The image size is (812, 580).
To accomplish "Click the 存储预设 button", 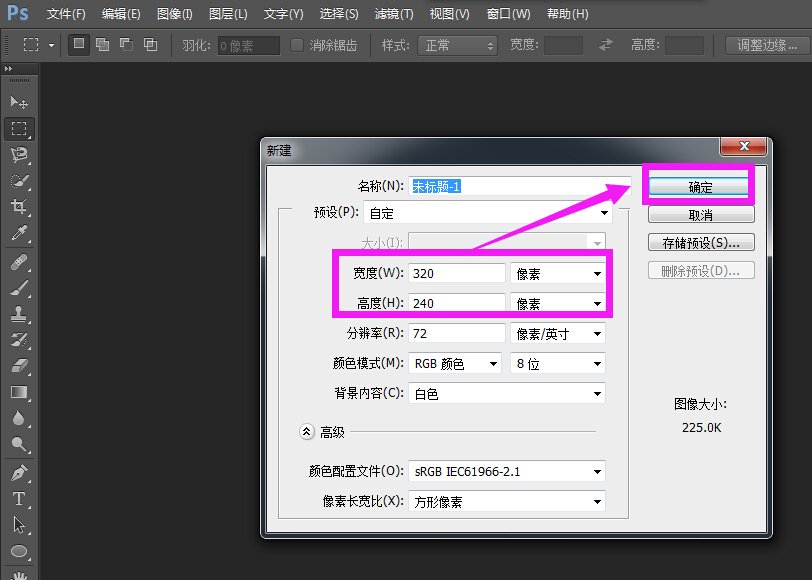I will pyautogui.click(x=699, y=242).
